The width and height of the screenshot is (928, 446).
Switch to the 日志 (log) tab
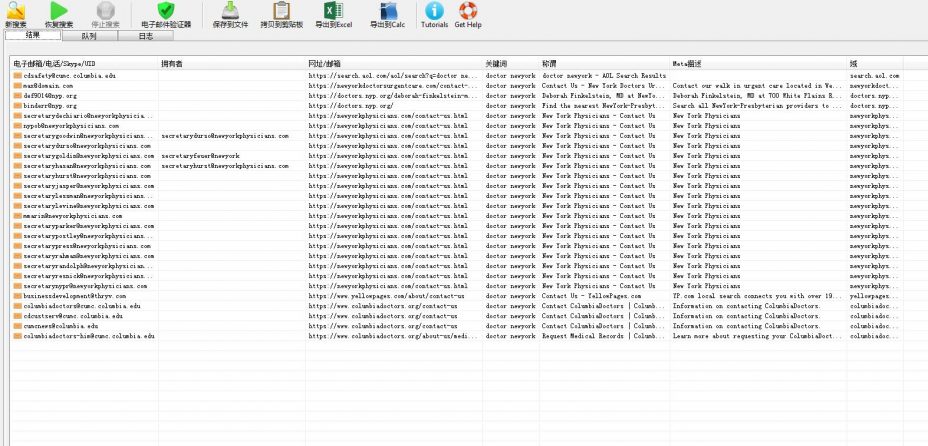pyautogui.click(x=145, y=35)
